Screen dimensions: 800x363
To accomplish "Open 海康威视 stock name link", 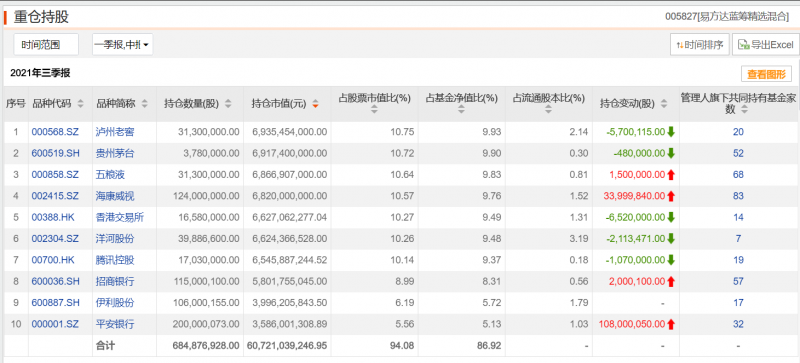I will [x=115, y=196].
